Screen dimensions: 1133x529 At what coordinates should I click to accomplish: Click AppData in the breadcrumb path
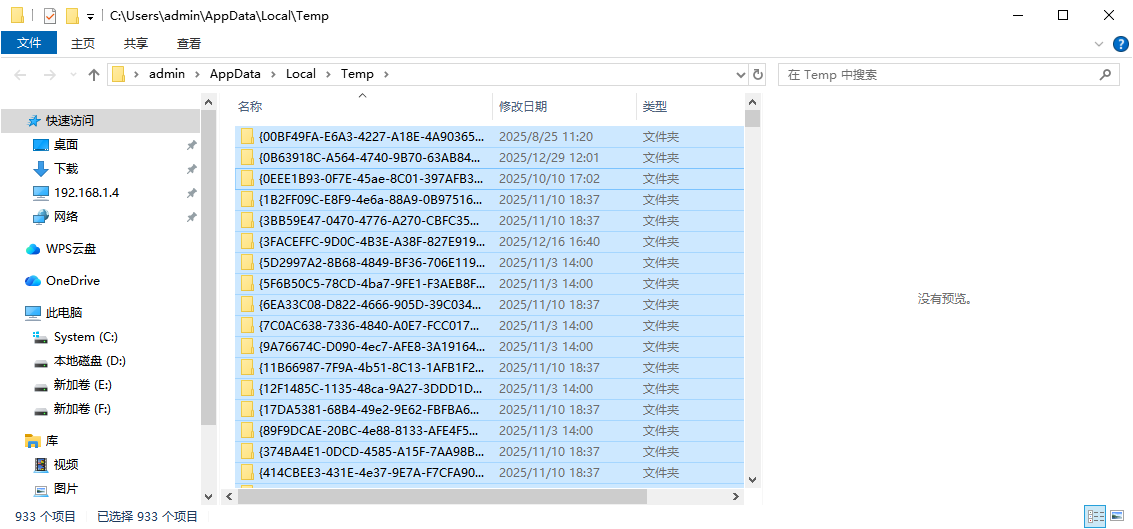tap(235, 74)
